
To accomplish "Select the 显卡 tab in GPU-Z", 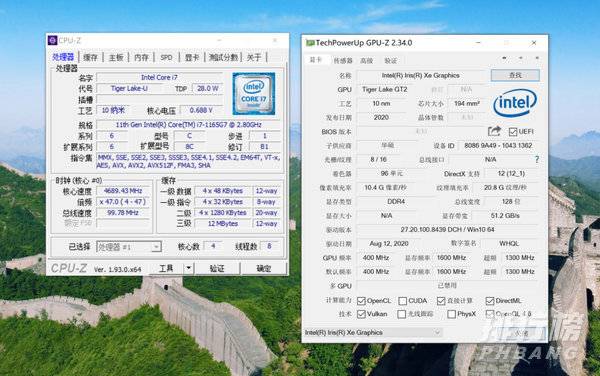I will click(316, 60).
